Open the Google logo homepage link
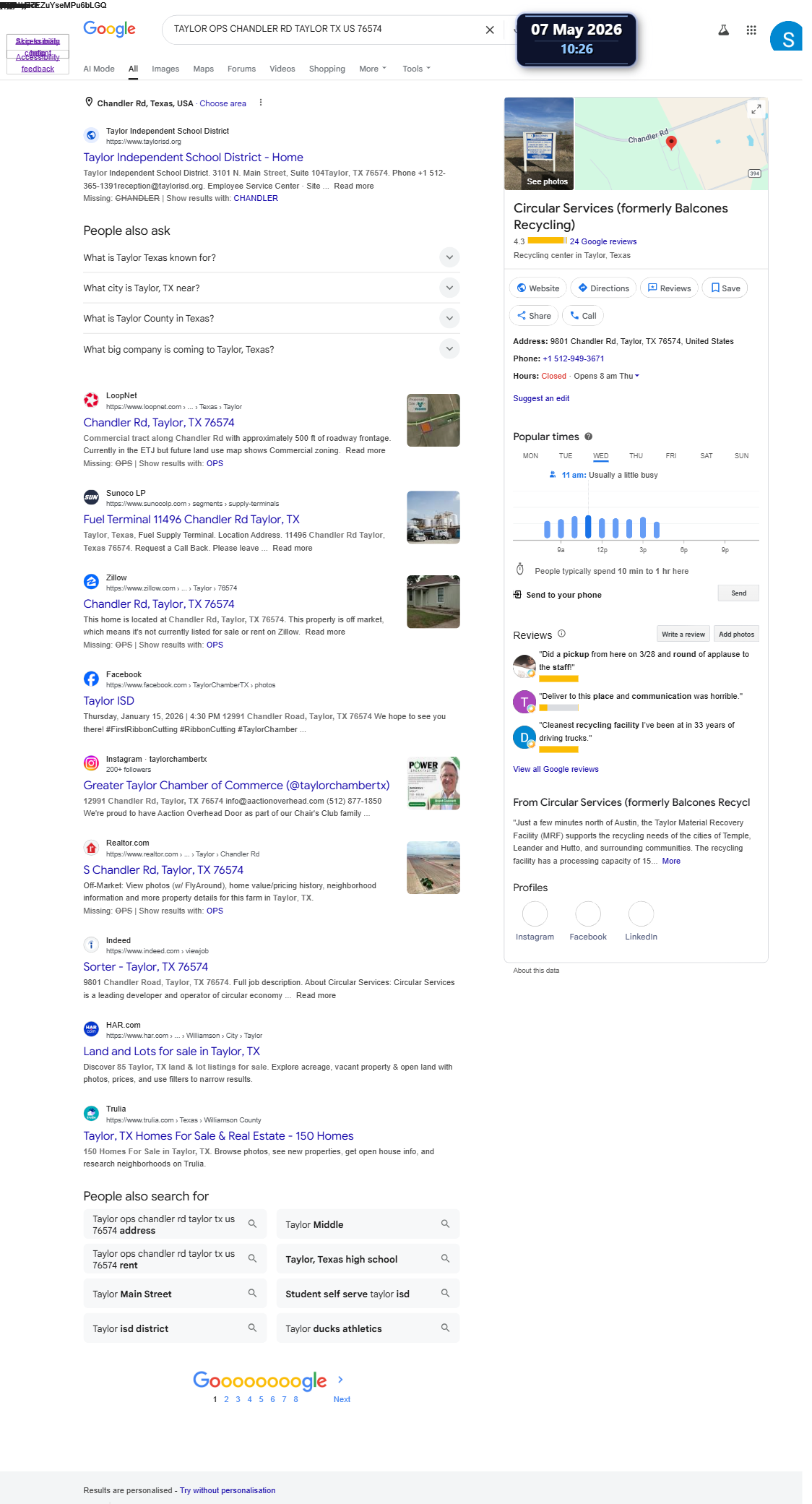This screenshot has height=1504, width=812. [109, 29]
